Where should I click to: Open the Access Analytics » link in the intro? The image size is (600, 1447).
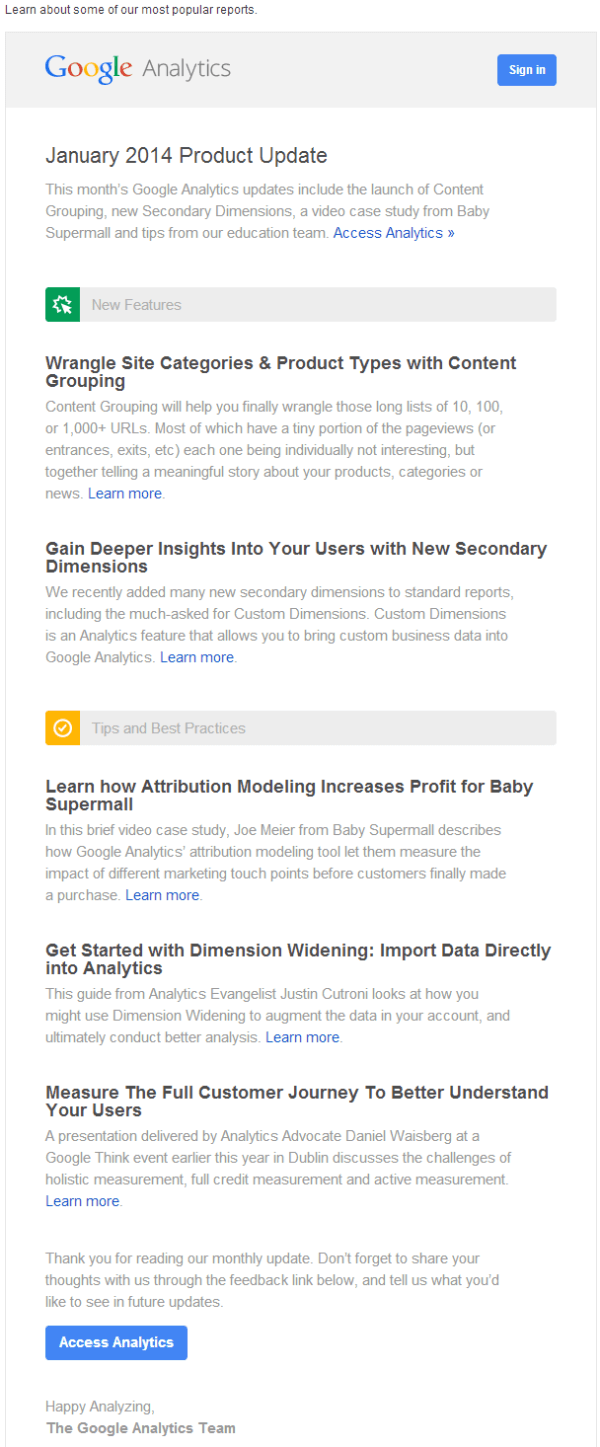click(394, 233)
